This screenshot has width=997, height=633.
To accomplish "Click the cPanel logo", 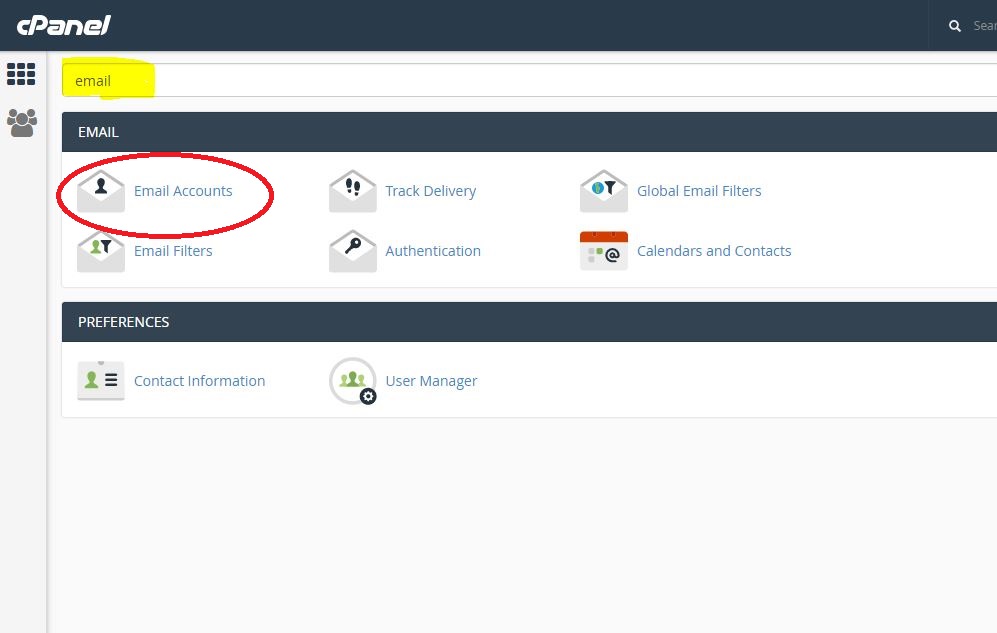I will [x=64, y=25].
